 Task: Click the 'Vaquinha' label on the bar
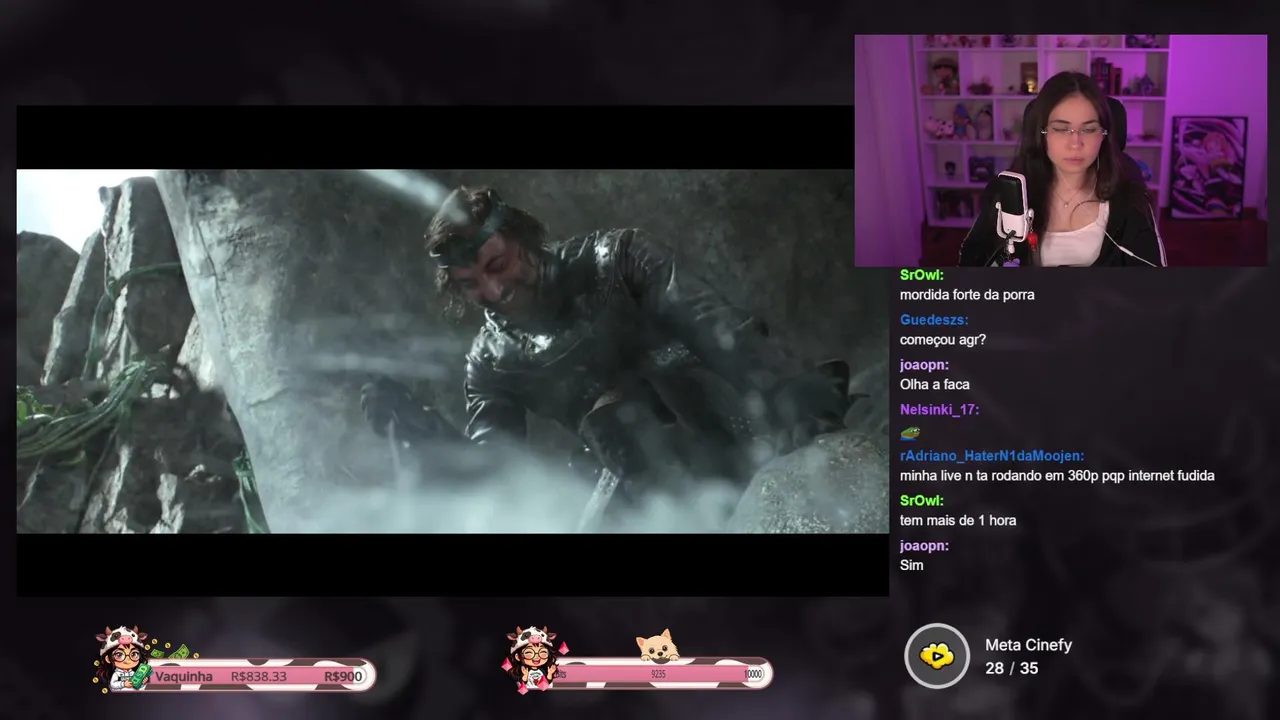coord(184,677)
